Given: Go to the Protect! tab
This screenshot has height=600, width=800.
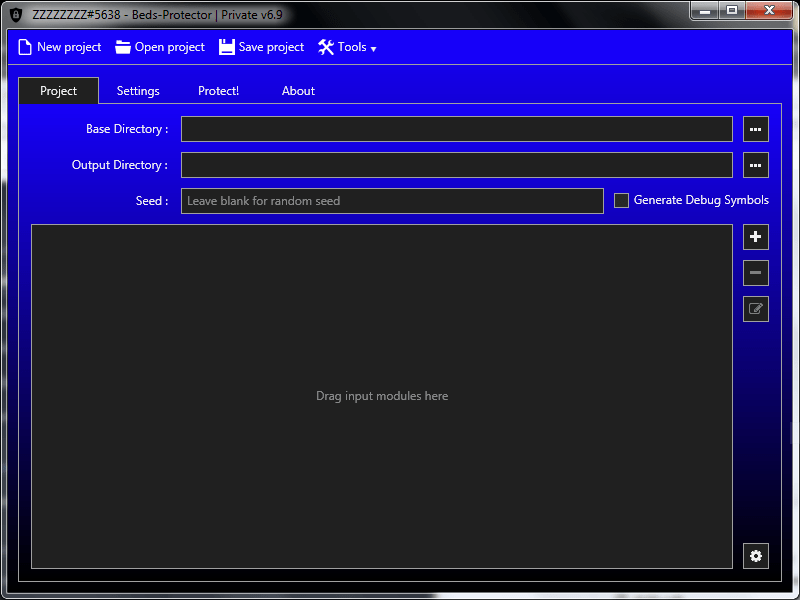Looking at the screenshot, I should click(x=218, y=91).
